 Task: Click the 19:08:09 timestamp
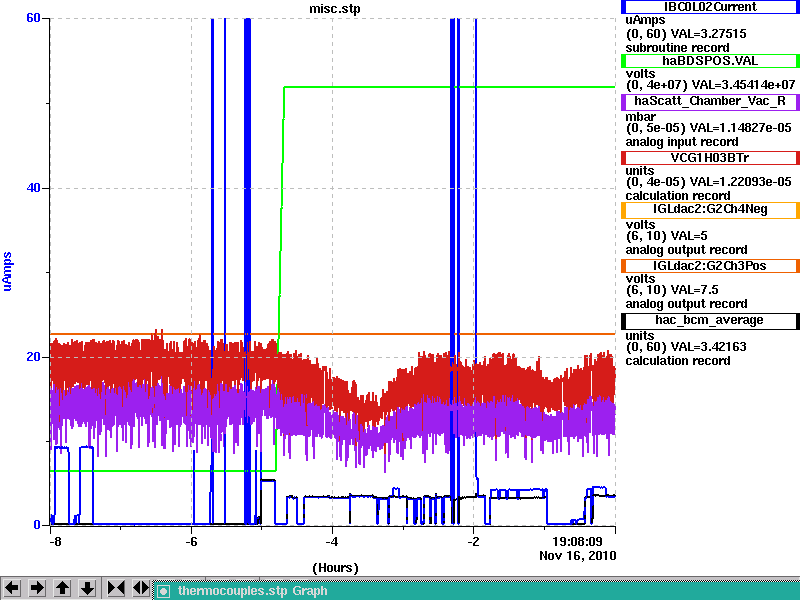[x=577, y=542]
